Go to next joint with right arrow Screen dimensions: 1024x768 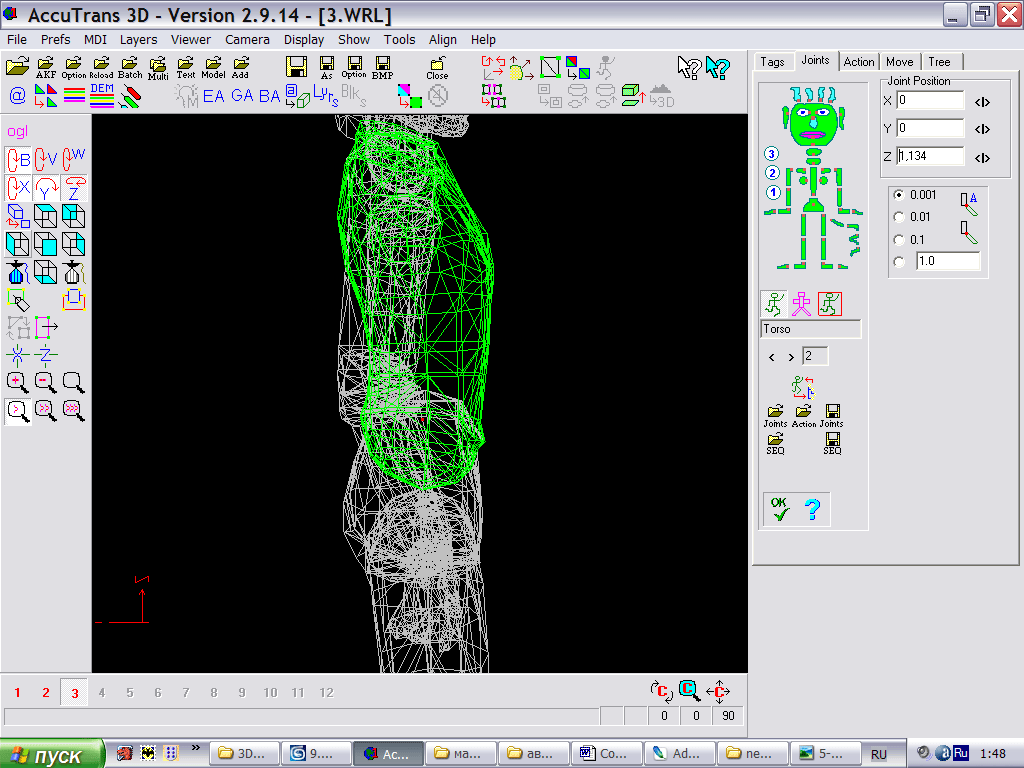click(791, 357)
